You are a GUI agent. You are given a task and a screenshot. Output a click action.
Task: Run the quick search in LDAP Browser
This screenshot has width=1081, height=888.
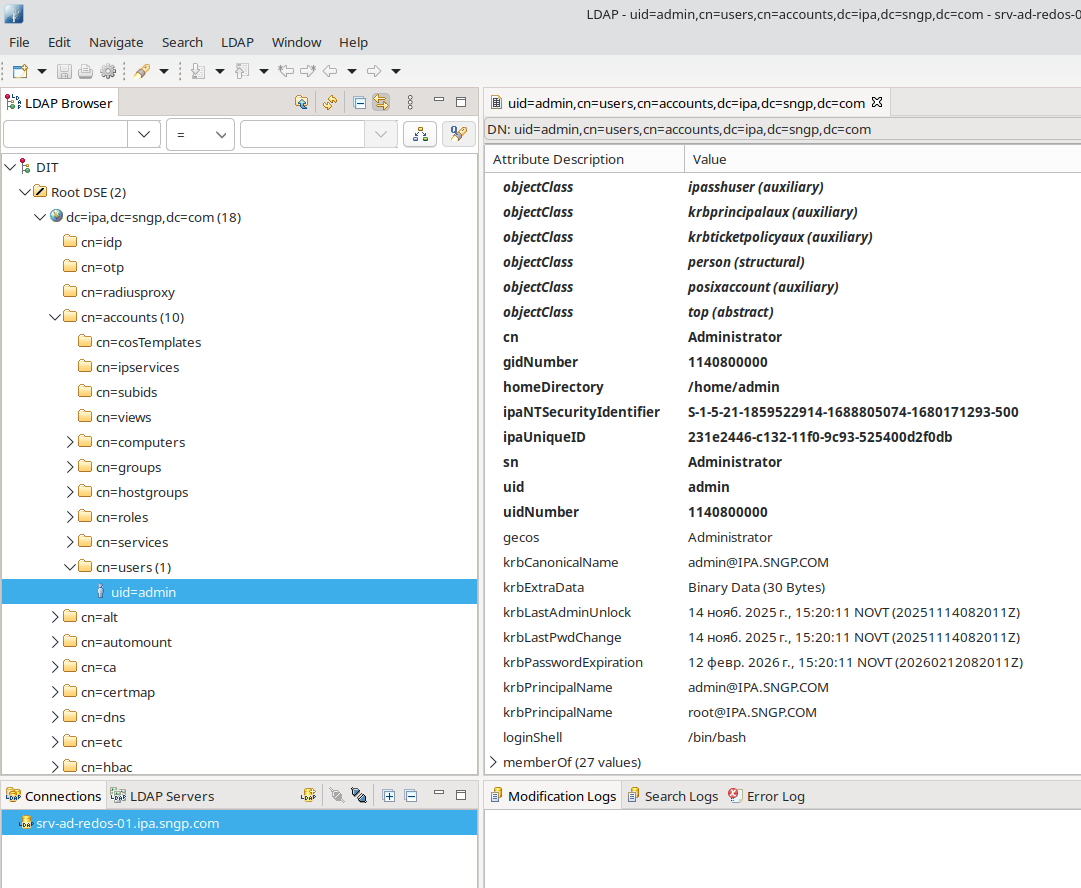pos(420,133)
